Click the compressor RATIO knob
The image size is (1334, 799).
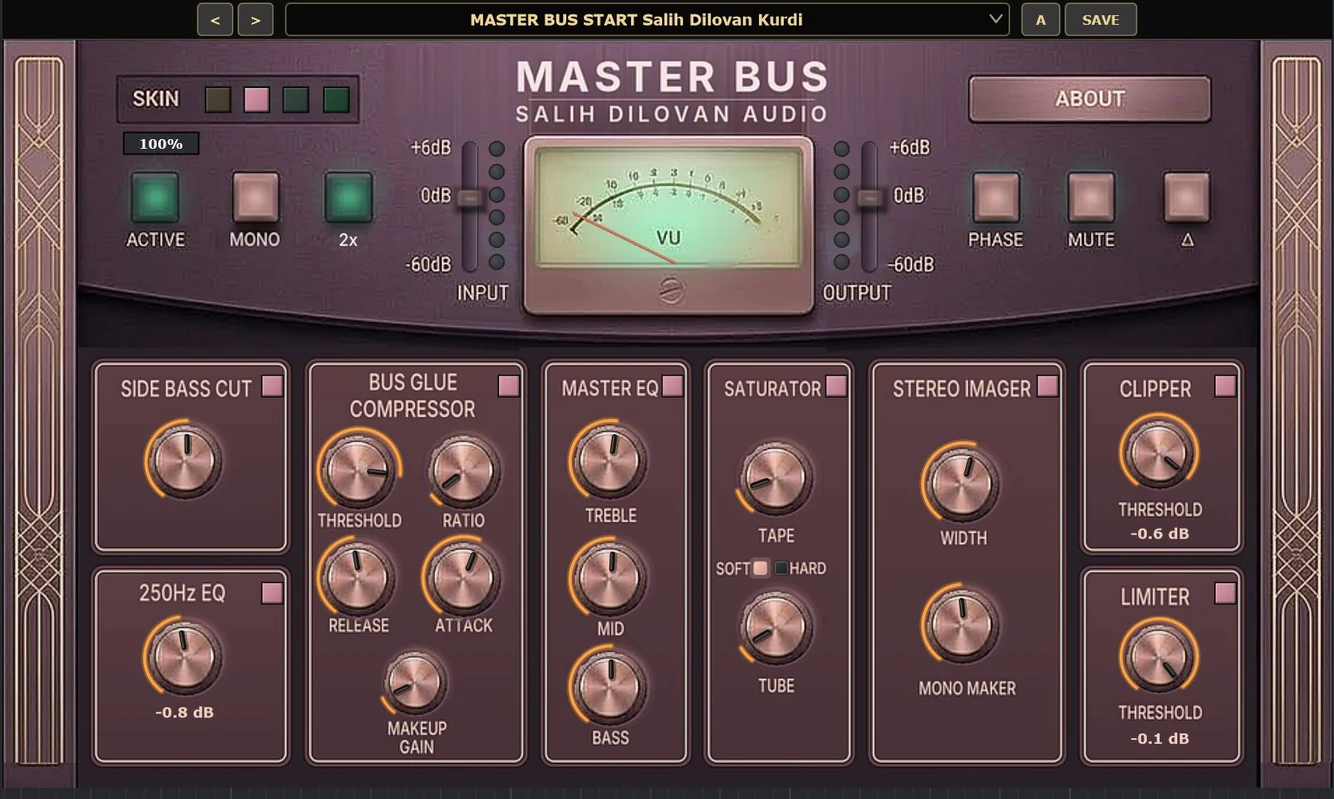(x=463, y=472)
